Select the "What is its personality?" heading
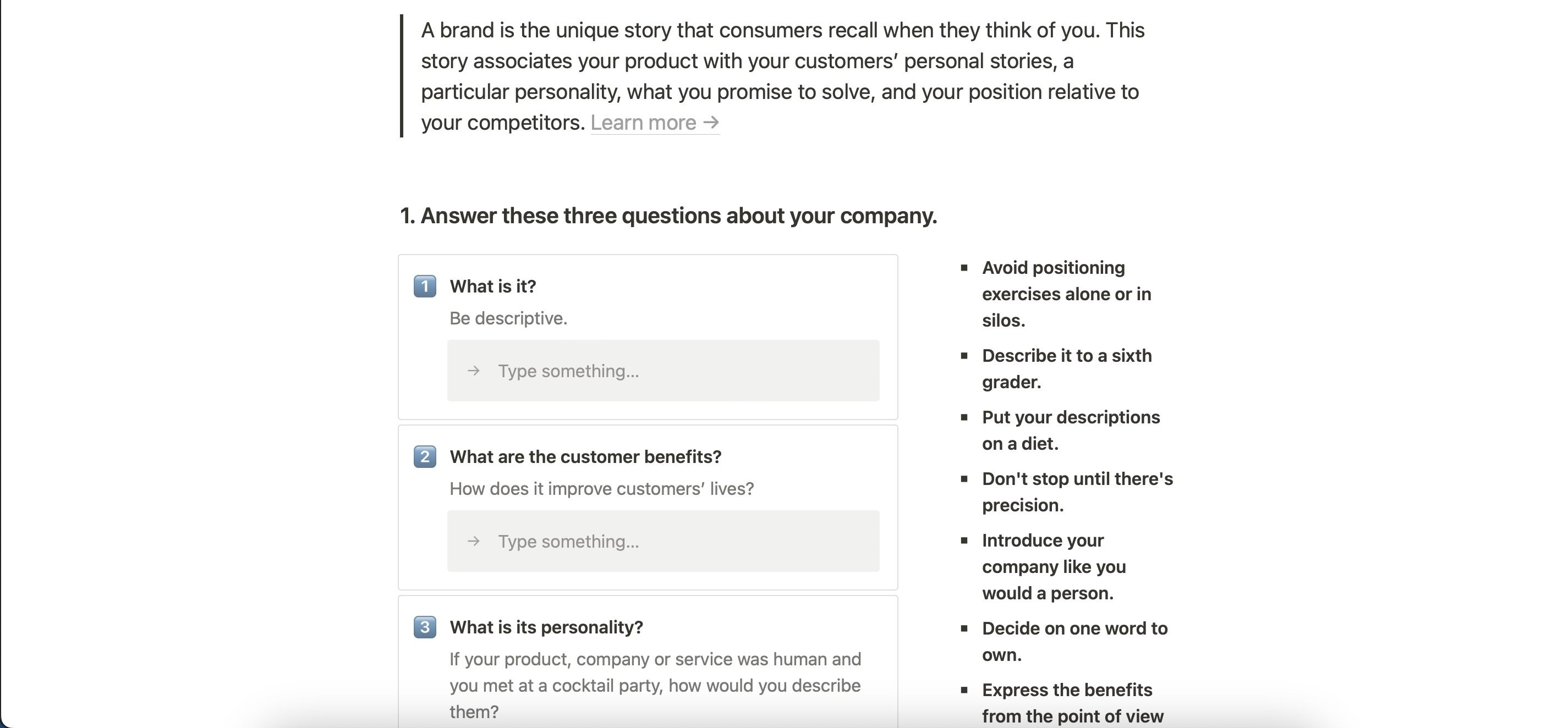This screenshot has height=728, width=1568. point(546,627)
